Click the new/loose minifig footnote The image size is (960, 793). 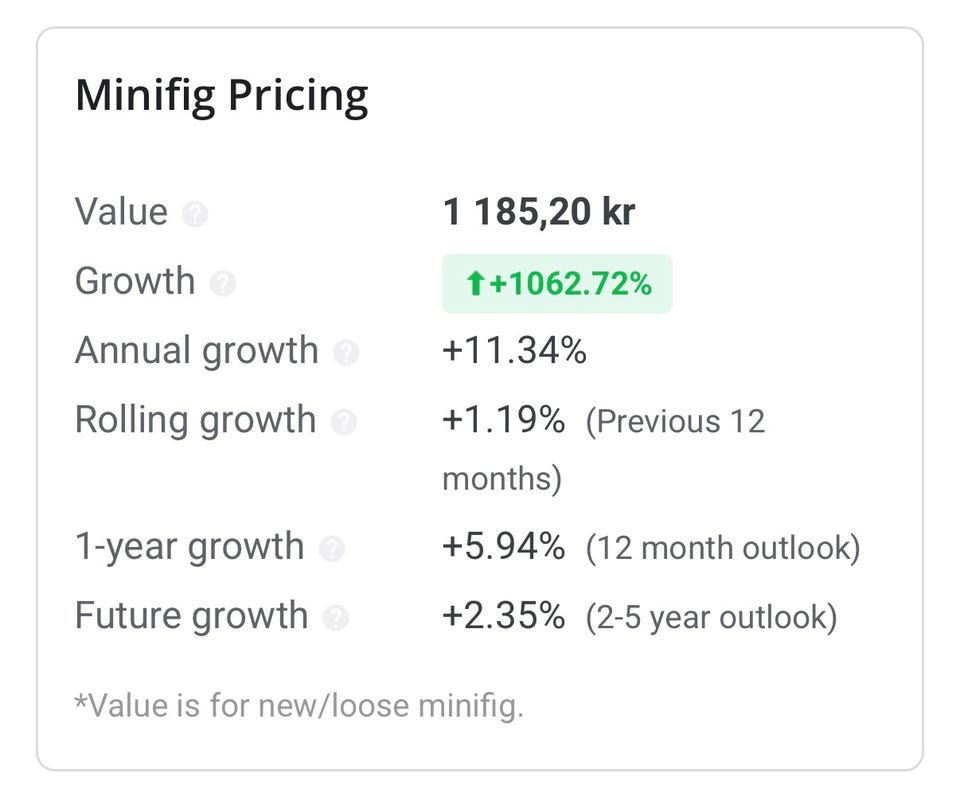pyautogui.click(x=299, y=705)
